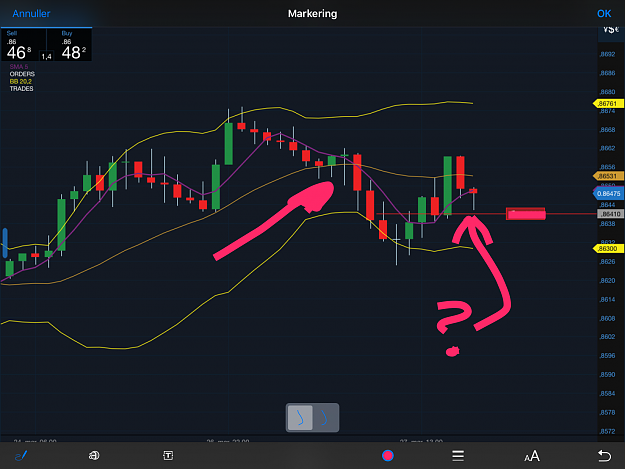Choose the second curve stroke style
Viewport: 625px width, 469px height.
325,418
